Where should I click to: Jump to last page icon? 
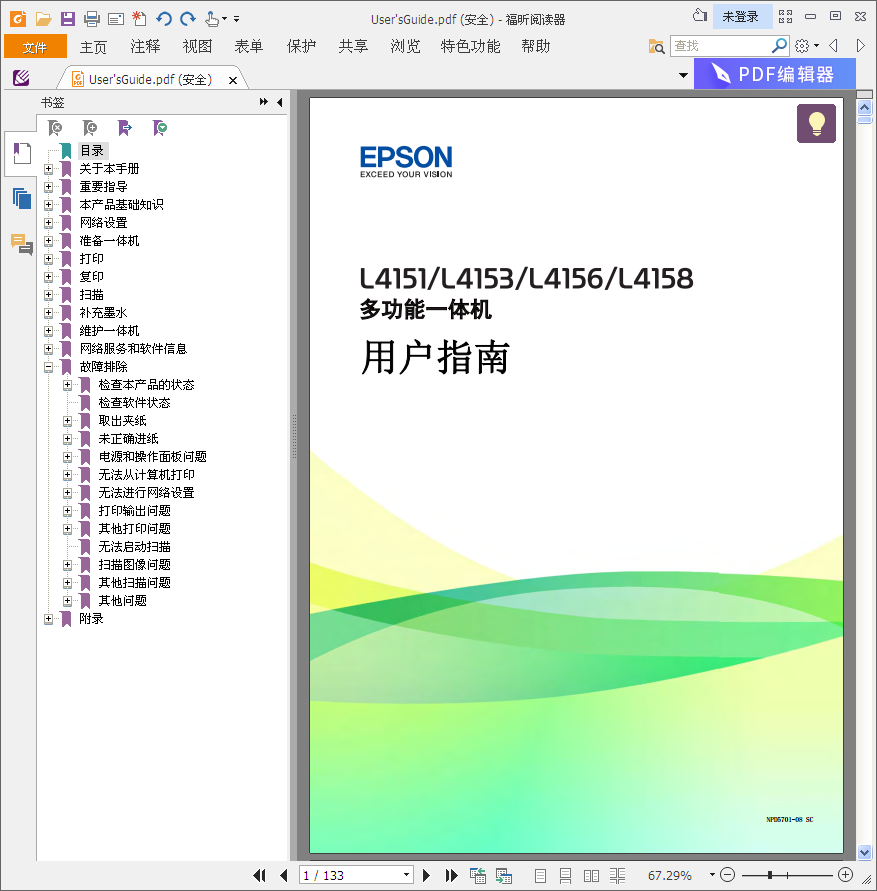[x=451, y=875]
